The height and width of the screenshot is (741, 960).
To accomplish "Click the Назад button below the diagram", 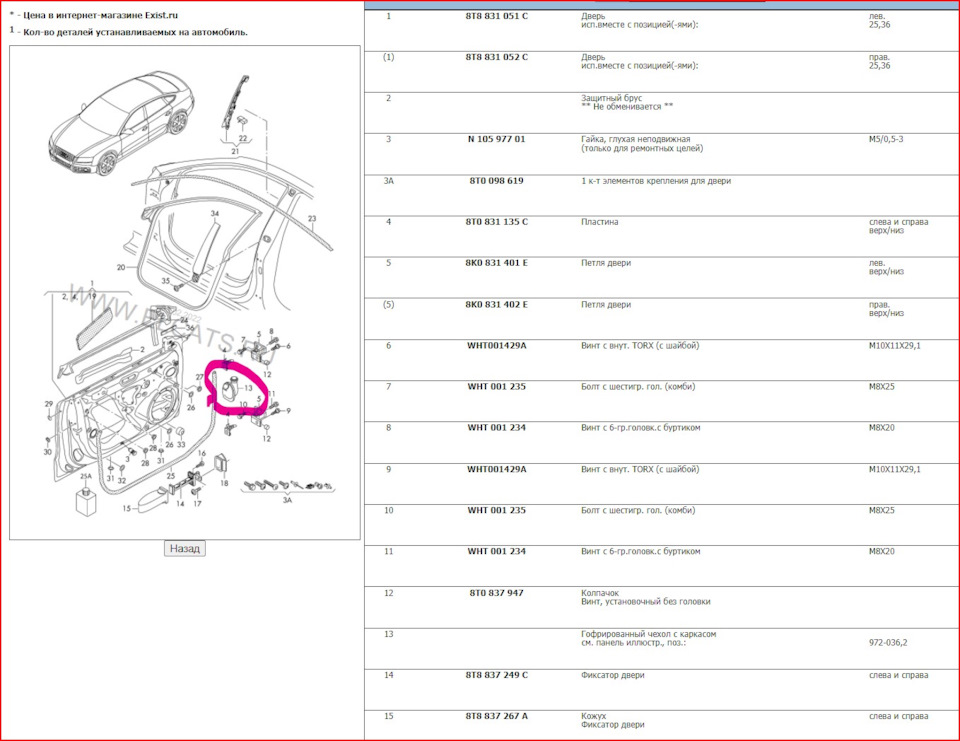I will (183, 548).
